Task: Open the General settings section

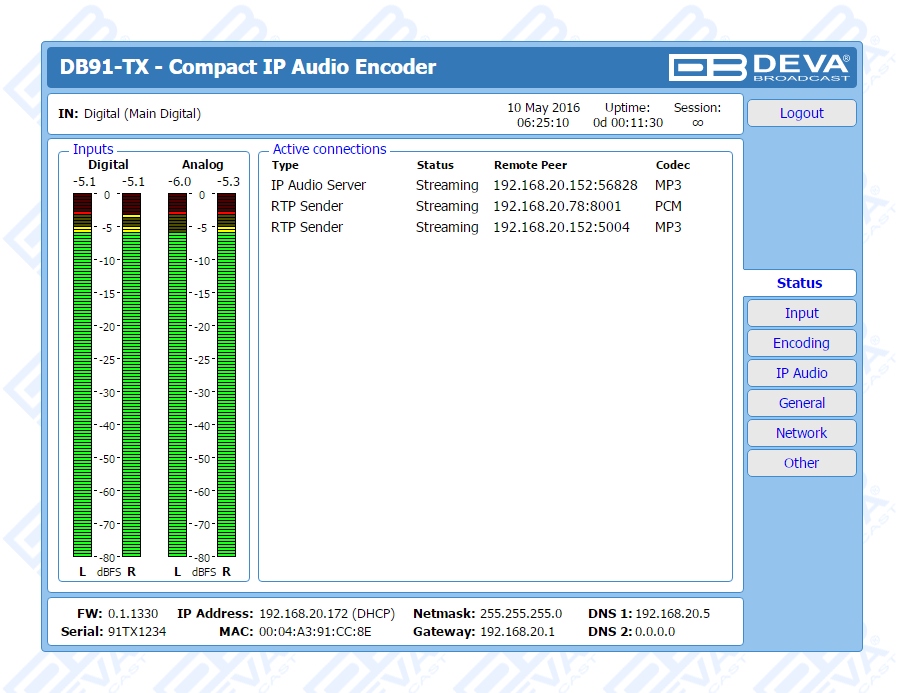Action: tap(801, 403)
